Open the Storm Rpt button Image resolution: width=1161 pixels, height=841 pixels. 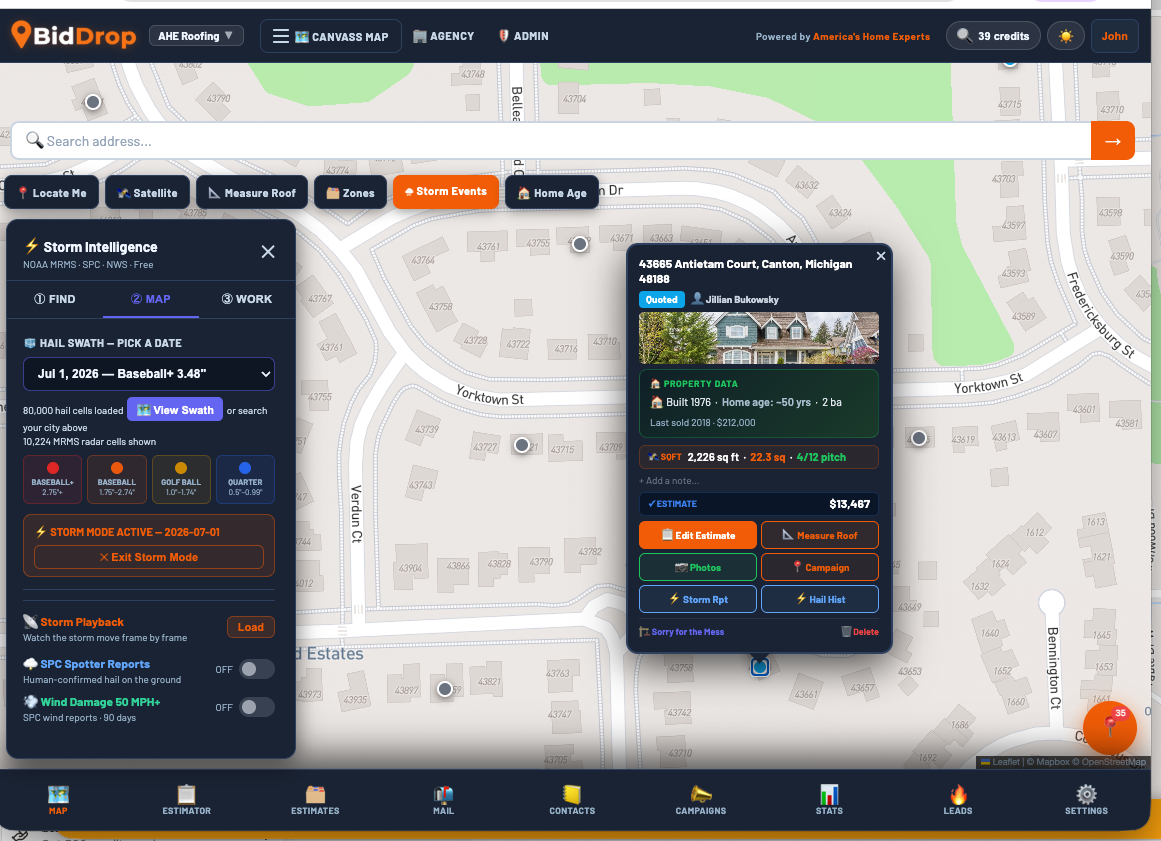pyautogui.click(x=697, y=599)
